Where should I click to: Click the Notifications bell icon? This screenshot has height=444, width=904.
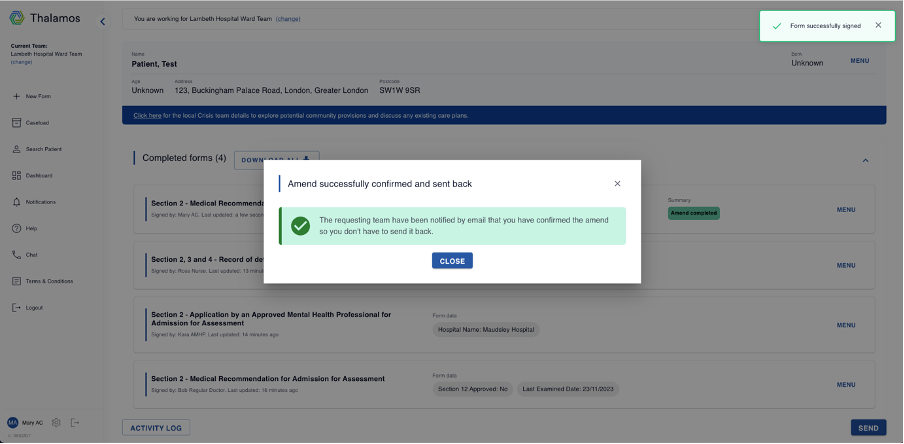click(16, 202)
